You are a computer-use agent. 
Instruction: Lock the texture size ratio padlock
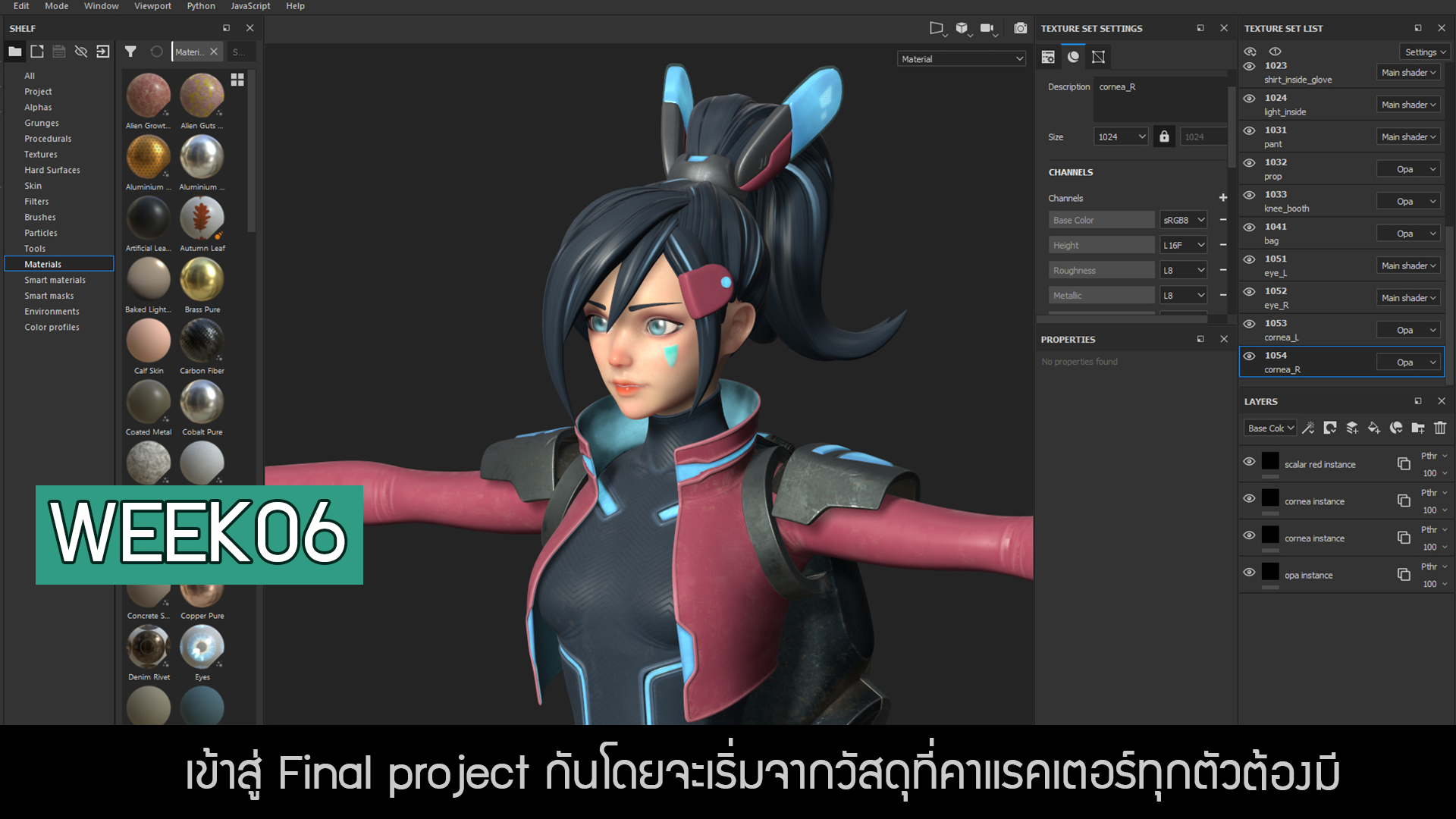click(1164, 136)
